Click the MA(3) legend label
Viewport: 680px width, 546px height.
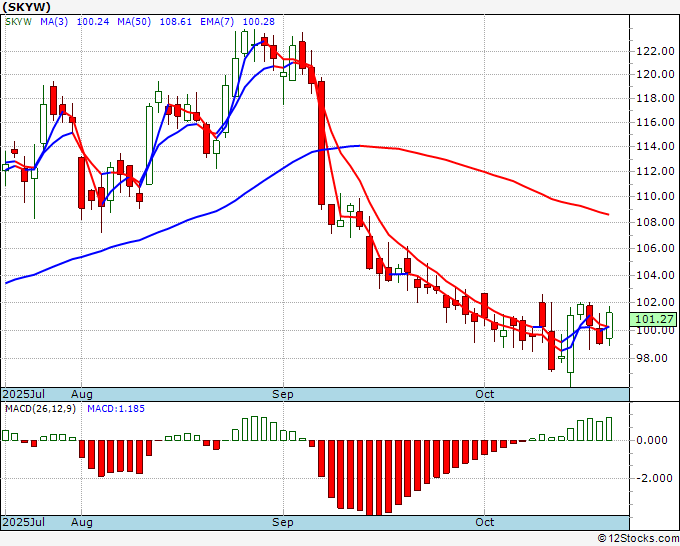[x=54, y=22]
